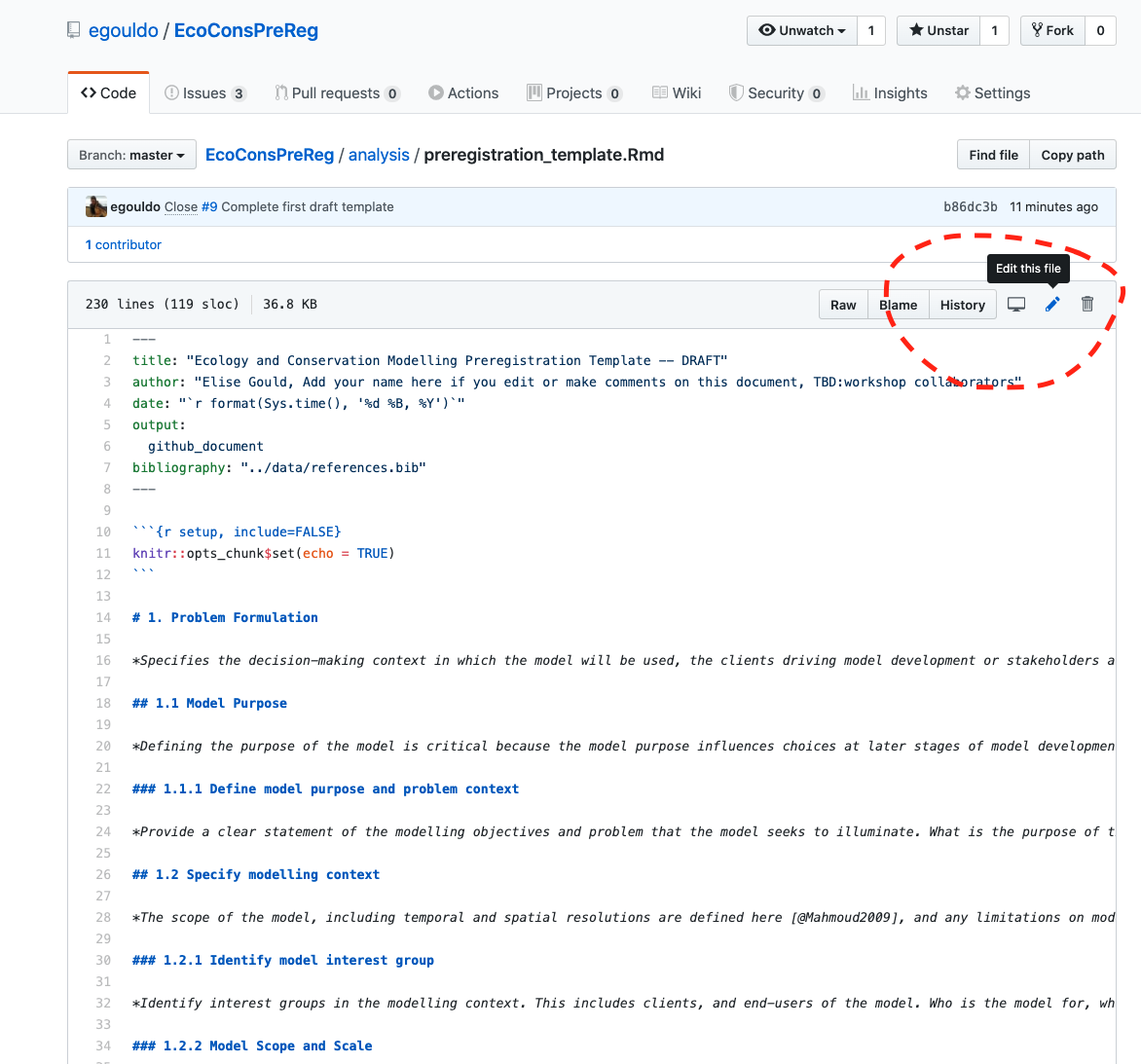
Task: Click the stargazers count next to Unstar
Action: (x=994, y=30)
